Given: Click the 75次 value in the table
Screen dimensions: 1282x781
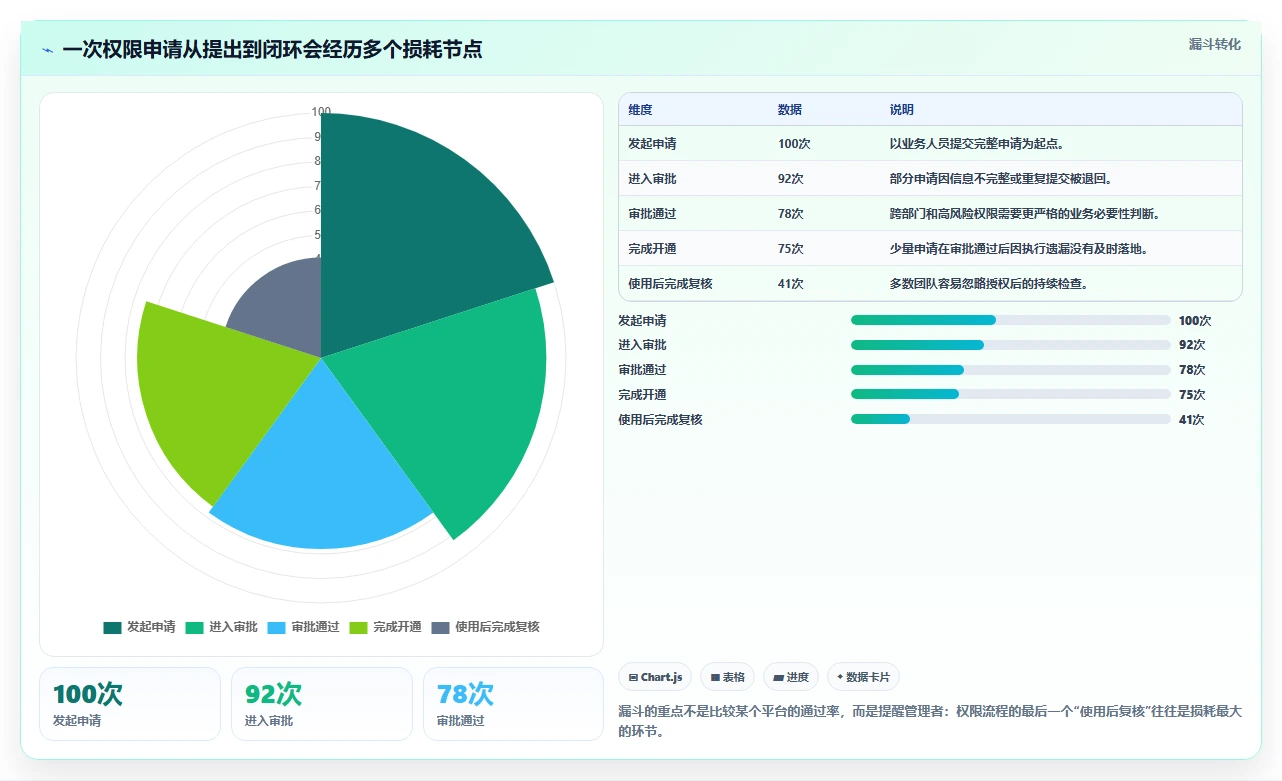Looking at the screenshot, I should point(791,249).
